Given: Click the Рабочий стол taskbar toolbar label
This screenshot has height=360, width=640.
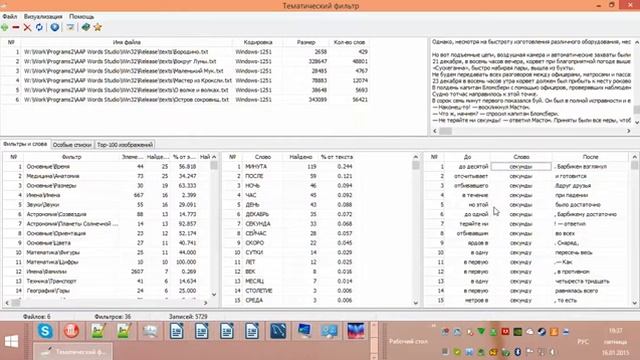Looking at the screenshot, I should pos(408,341).
